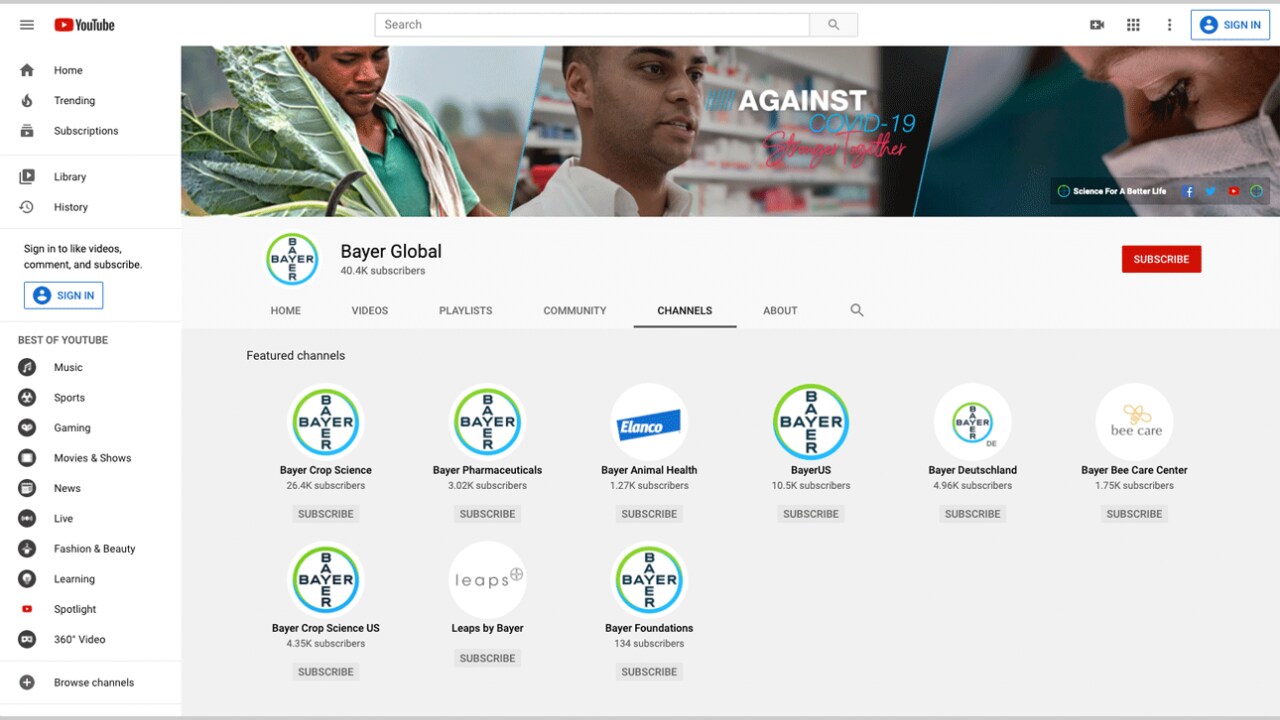Switch to the COMMUNITY tab
The image size is (1280, 720).
pos(575,310)
